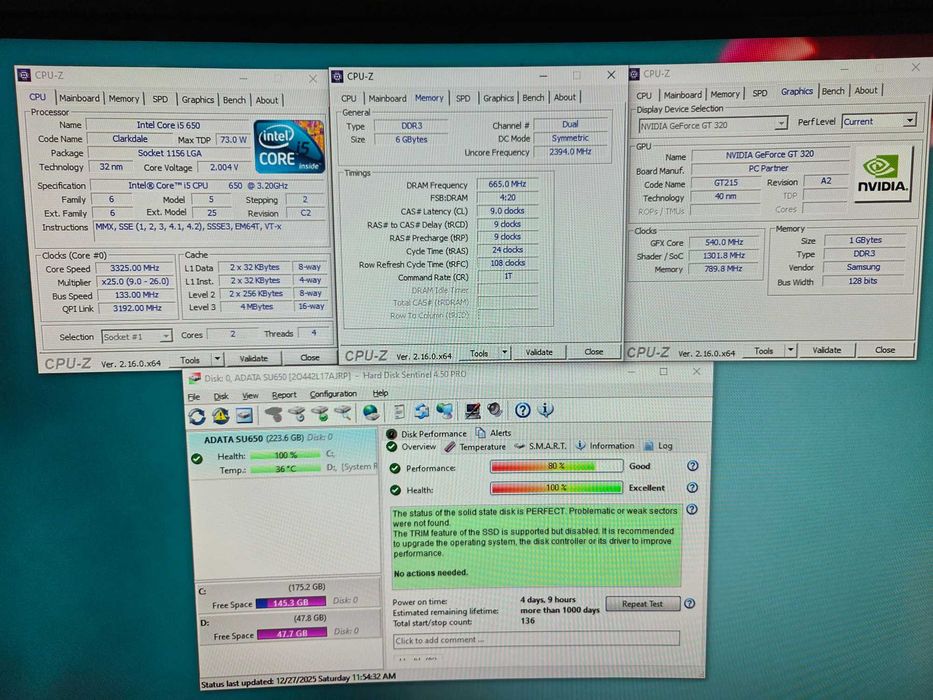Click the NVIDIA logo in Graphics window
This screenshot has width=933, height=700.
coord(882,173)
